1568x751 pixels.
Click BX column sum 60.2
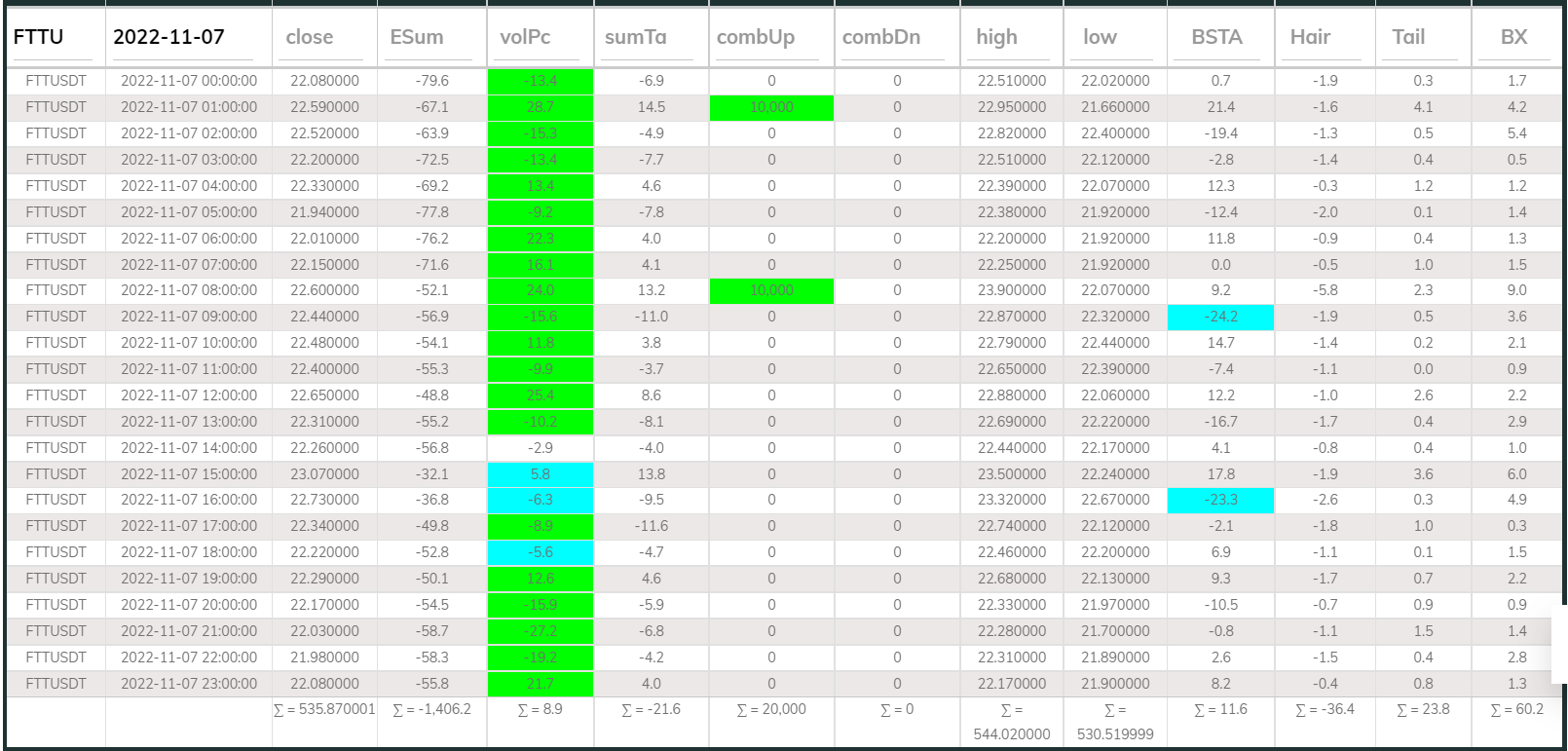(1517, 709)
